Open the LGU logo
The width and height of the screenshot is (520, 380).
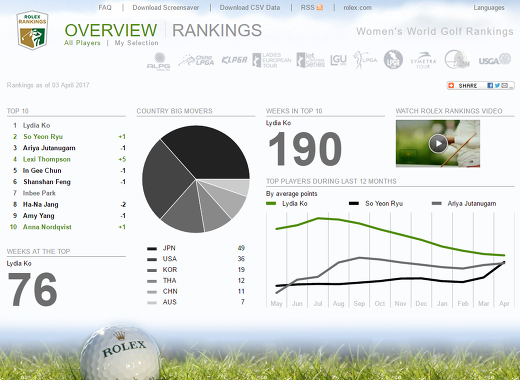[338, 60]
